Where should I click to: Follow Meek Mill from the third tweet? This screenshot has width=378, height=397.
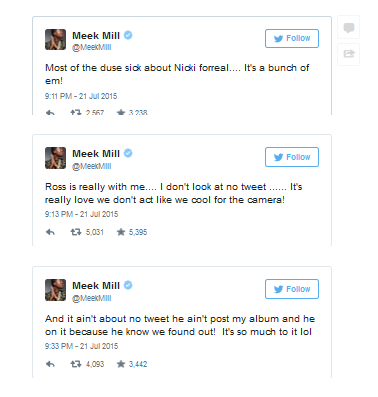pyautogui.click(x=292, y=289)
